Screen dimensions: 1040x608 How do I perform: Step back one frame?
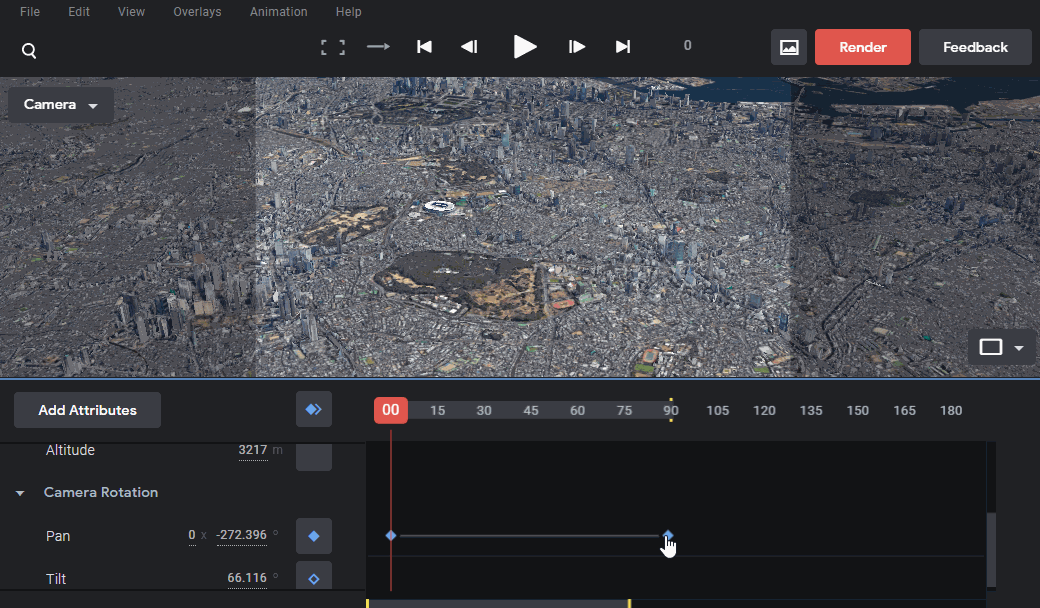pyautogui.click(x=469, y=46)
